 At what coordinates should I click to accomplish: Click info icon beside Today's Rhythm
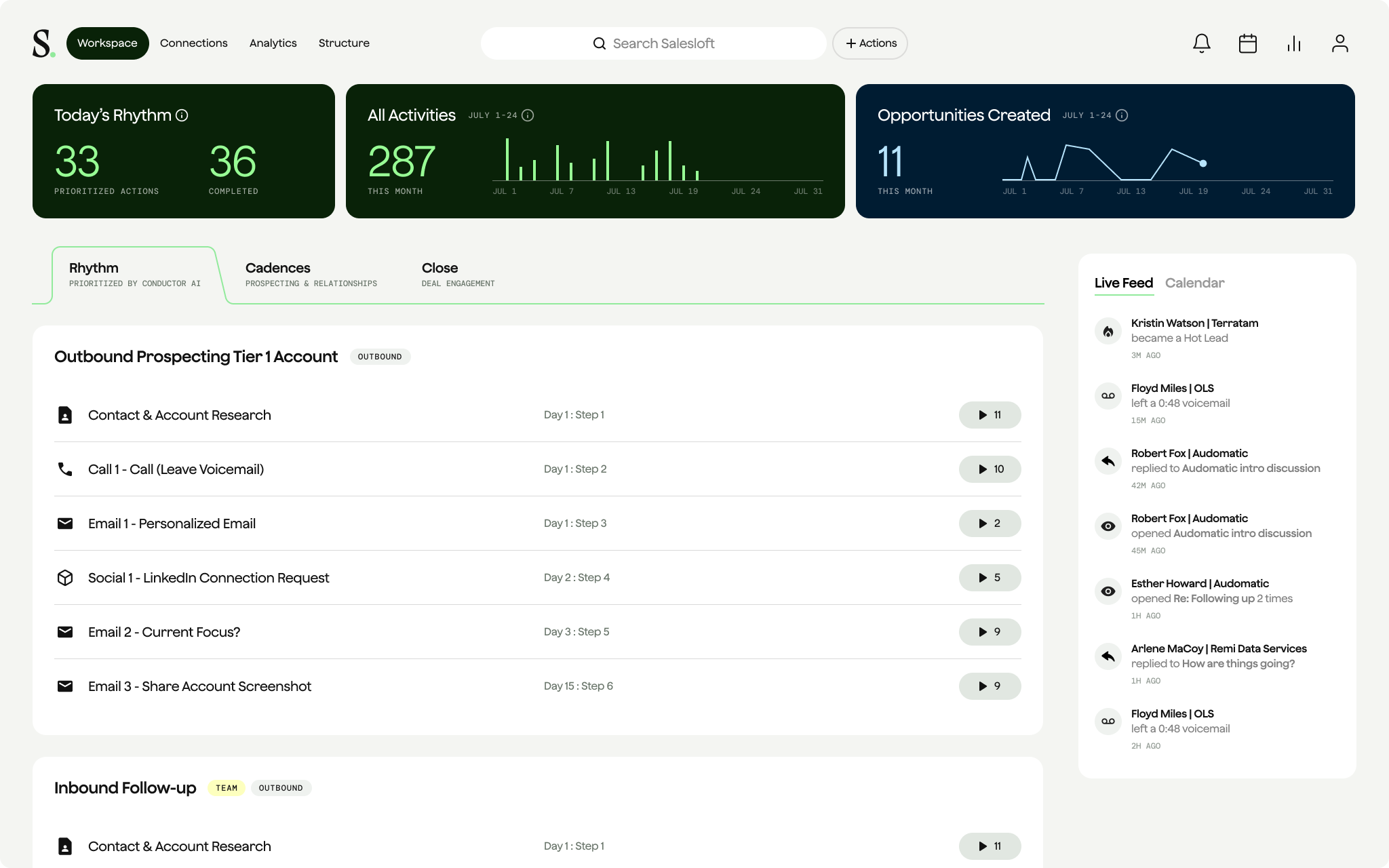182,115
